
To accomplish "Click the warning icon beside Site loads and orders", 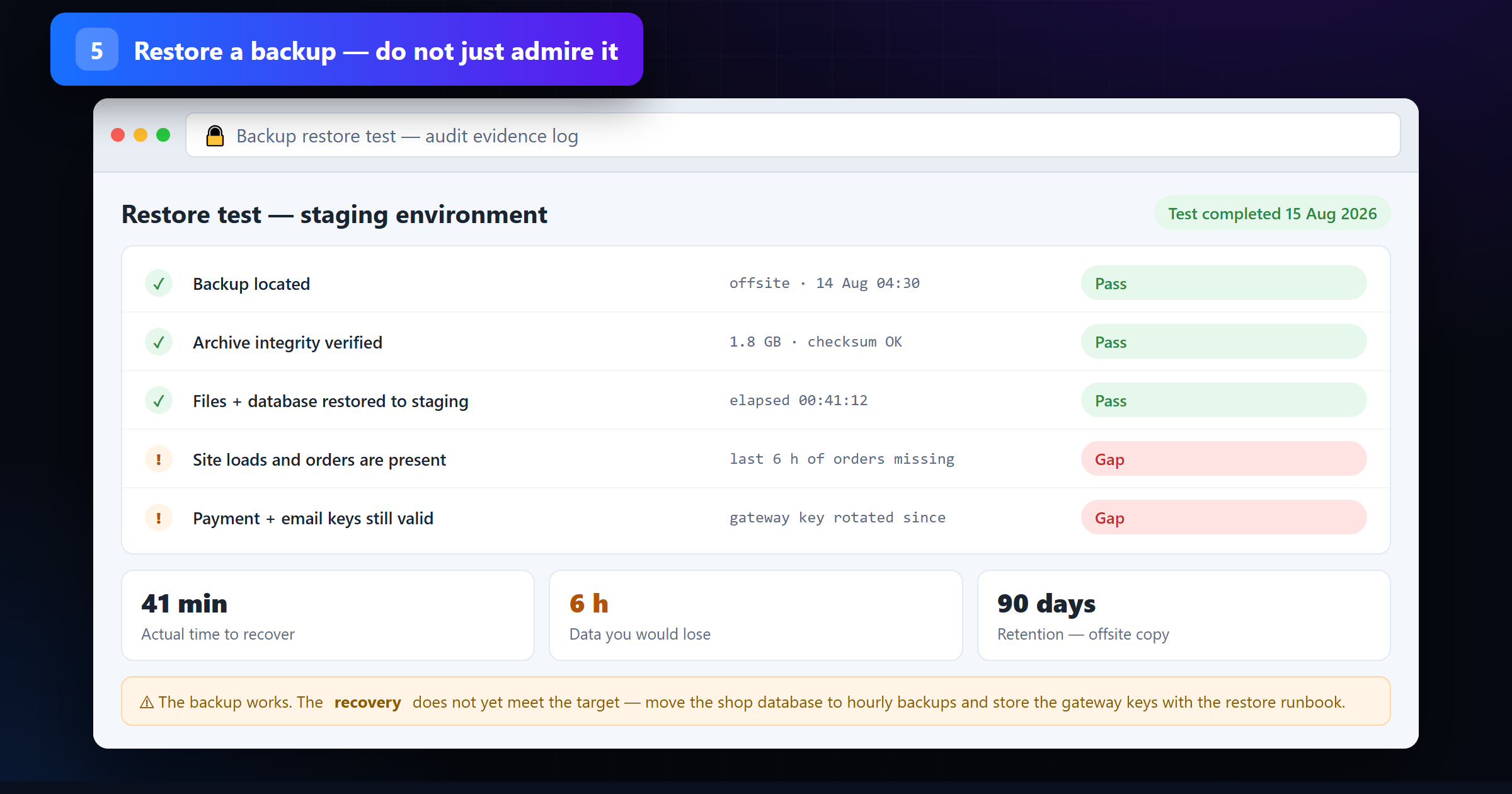I will (x=159, y=459).
